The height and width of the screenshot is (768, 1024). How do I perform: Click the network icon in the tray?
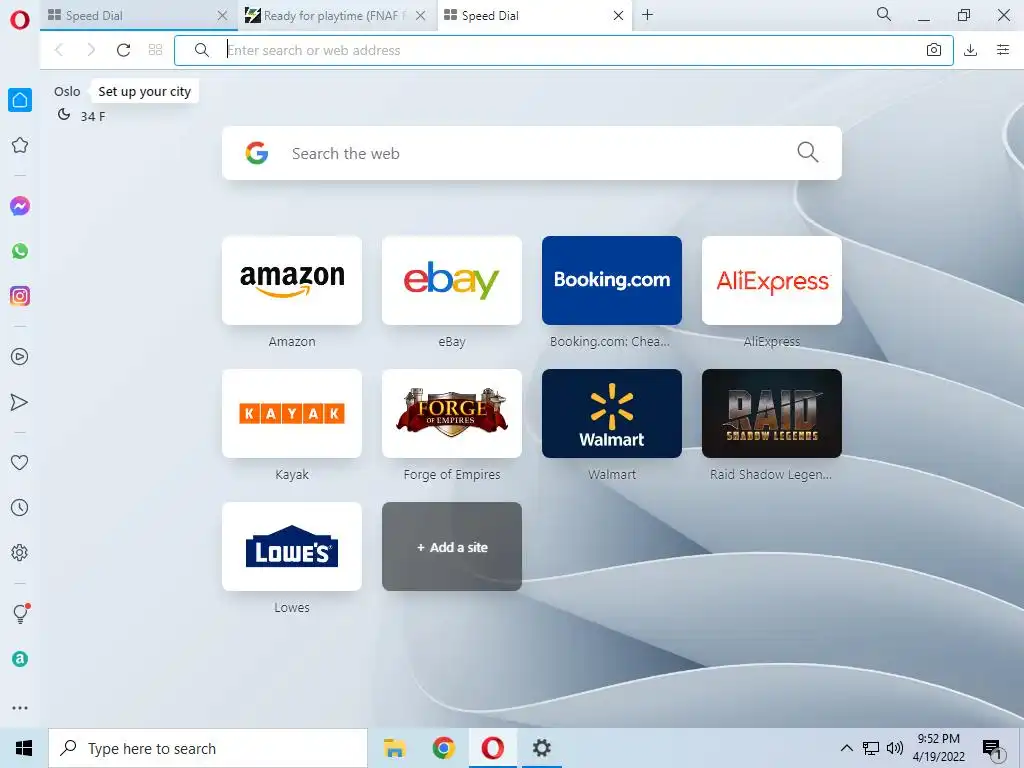point(871,748)
